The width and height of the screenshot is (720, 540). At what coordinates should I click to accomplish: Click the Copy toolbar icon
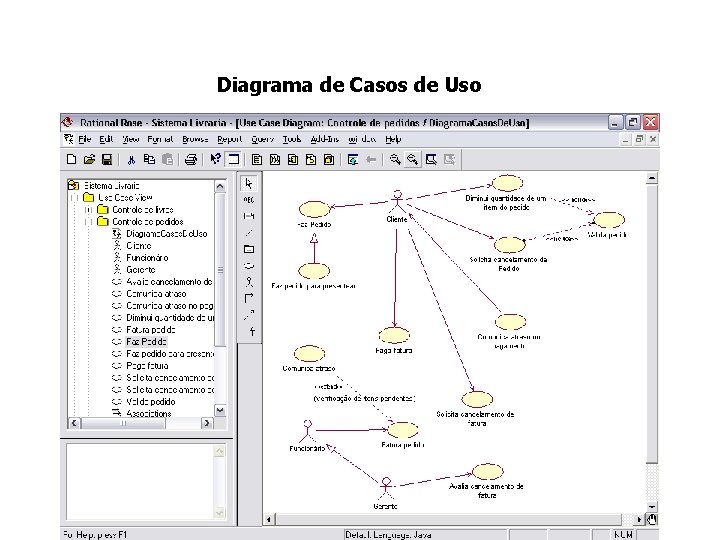(149, 159)
